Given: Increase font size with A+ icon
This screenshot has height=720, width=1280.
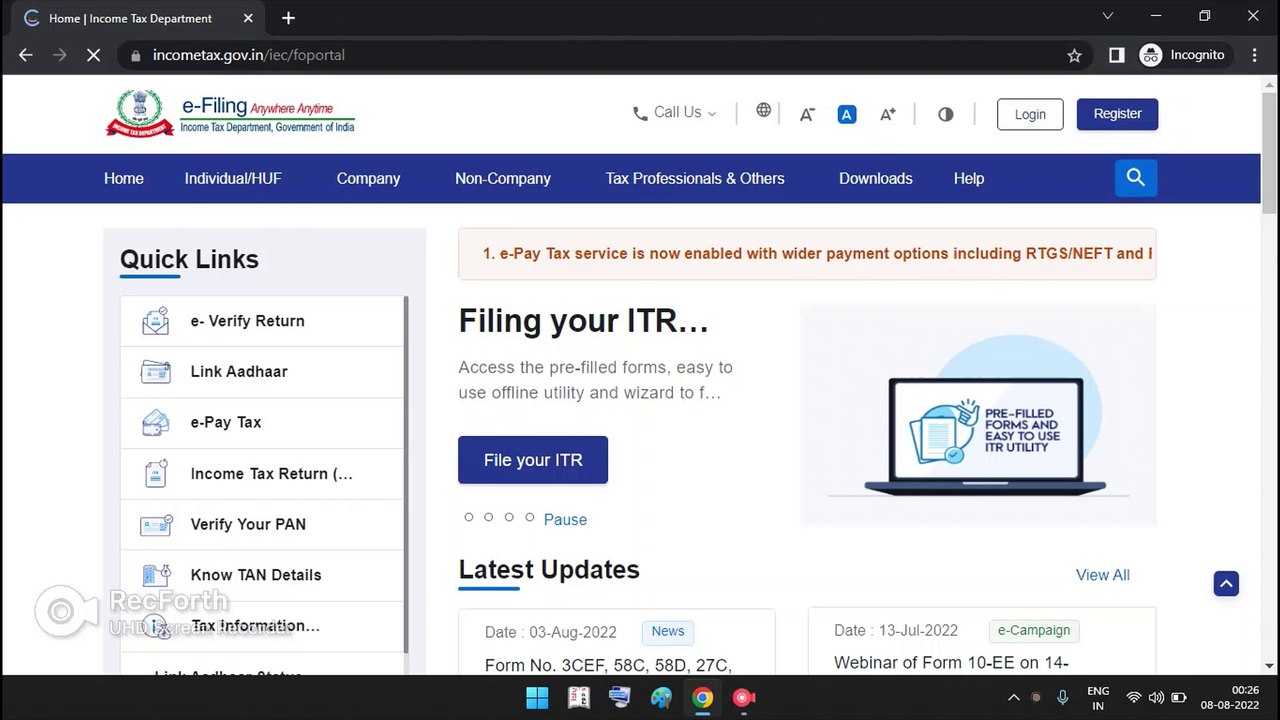Looking at the screenshot, I should [888, 114].
